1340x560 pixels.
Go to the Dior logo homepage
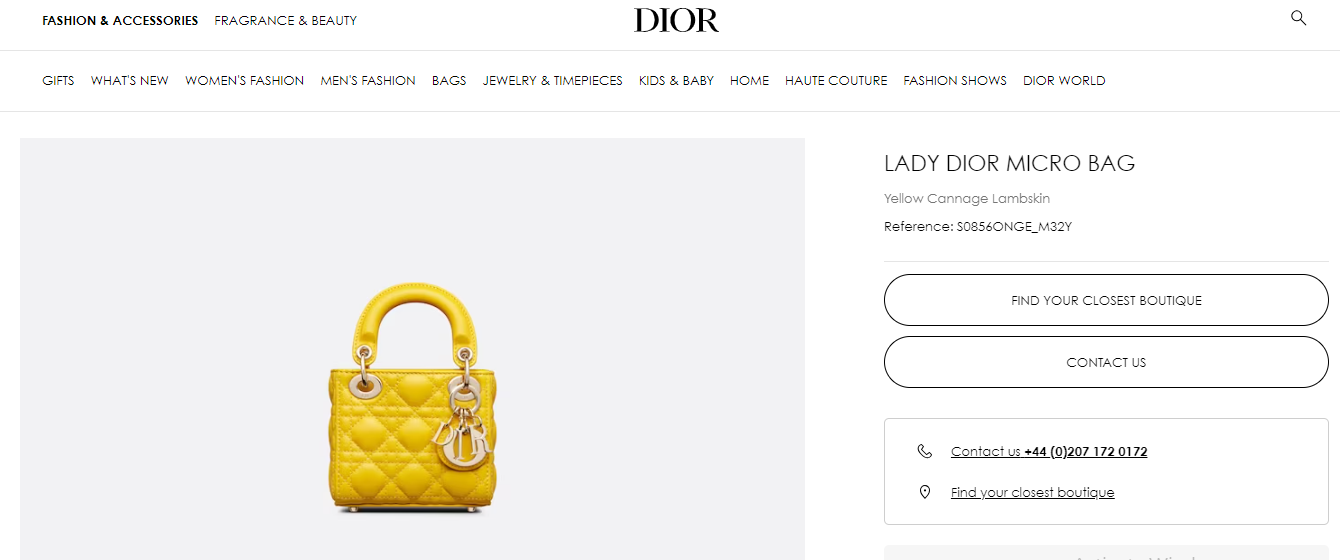tap(676, 20)
